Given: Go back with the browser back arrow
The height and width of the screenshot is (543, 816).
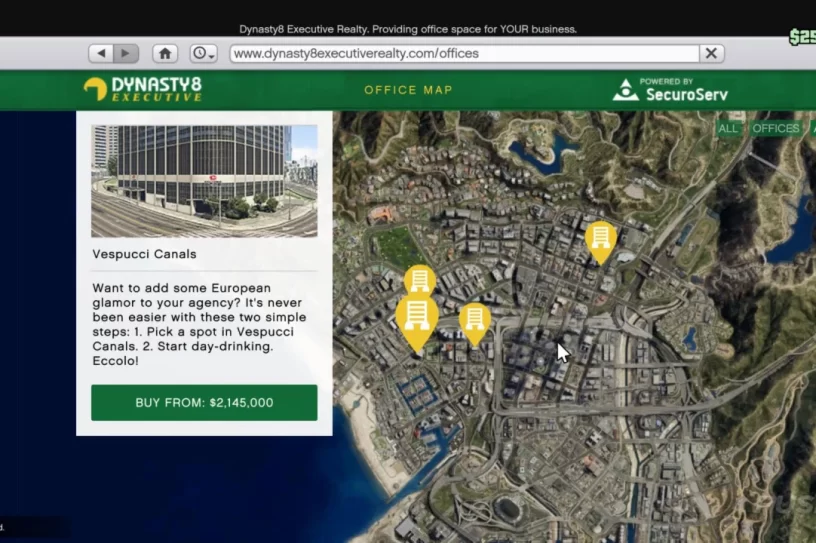Looking at the screenshot, I should tap(101, 53).
